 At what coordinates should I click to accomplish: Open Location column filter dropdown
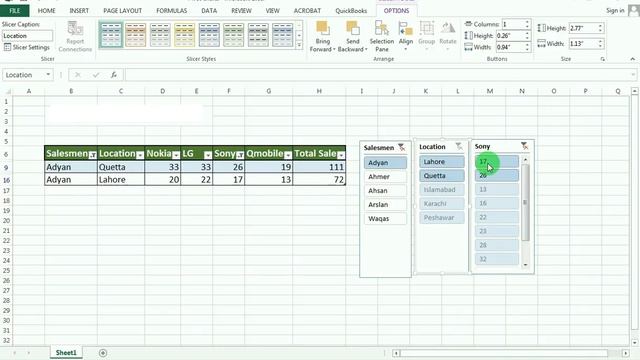click(x=140, y=155)
